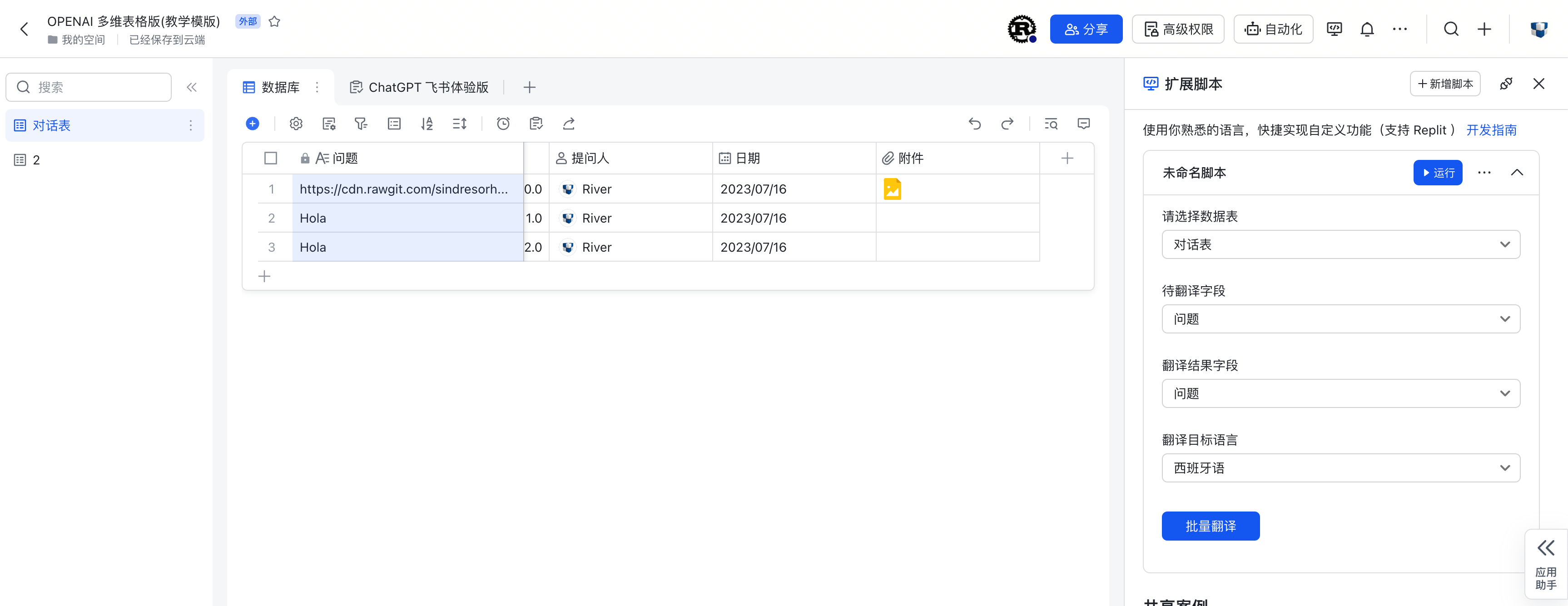Click the undo icon above the table
Viewport: 1568px width, 606px height.
click(974, 123)
